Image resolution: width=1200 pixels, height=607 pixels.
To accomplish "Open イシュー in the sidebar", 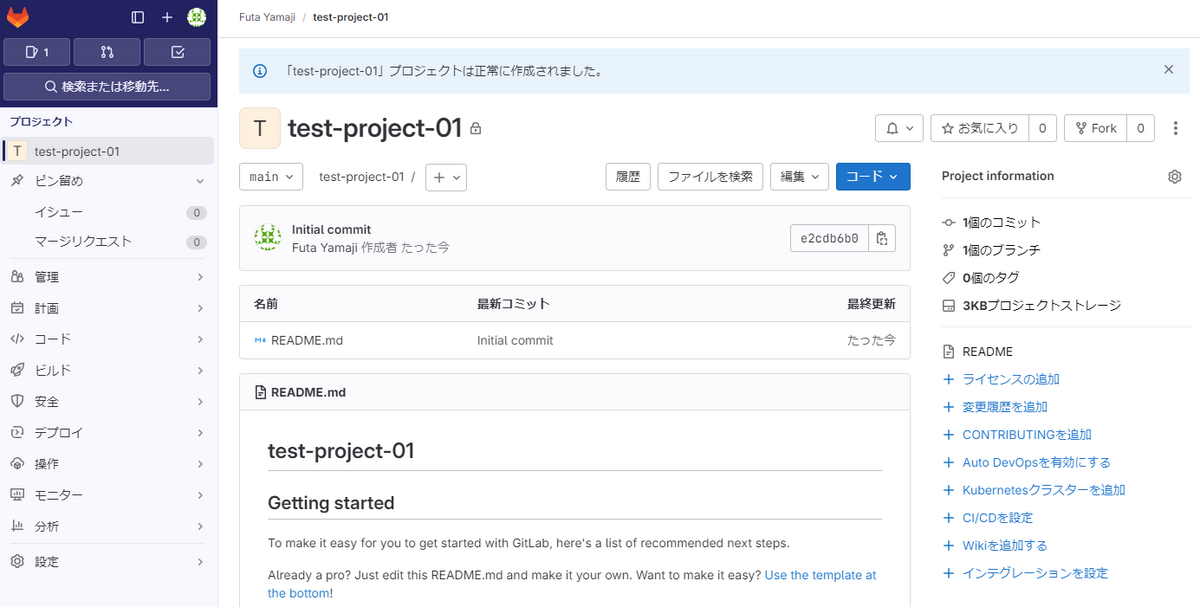I will click(108, 212).
